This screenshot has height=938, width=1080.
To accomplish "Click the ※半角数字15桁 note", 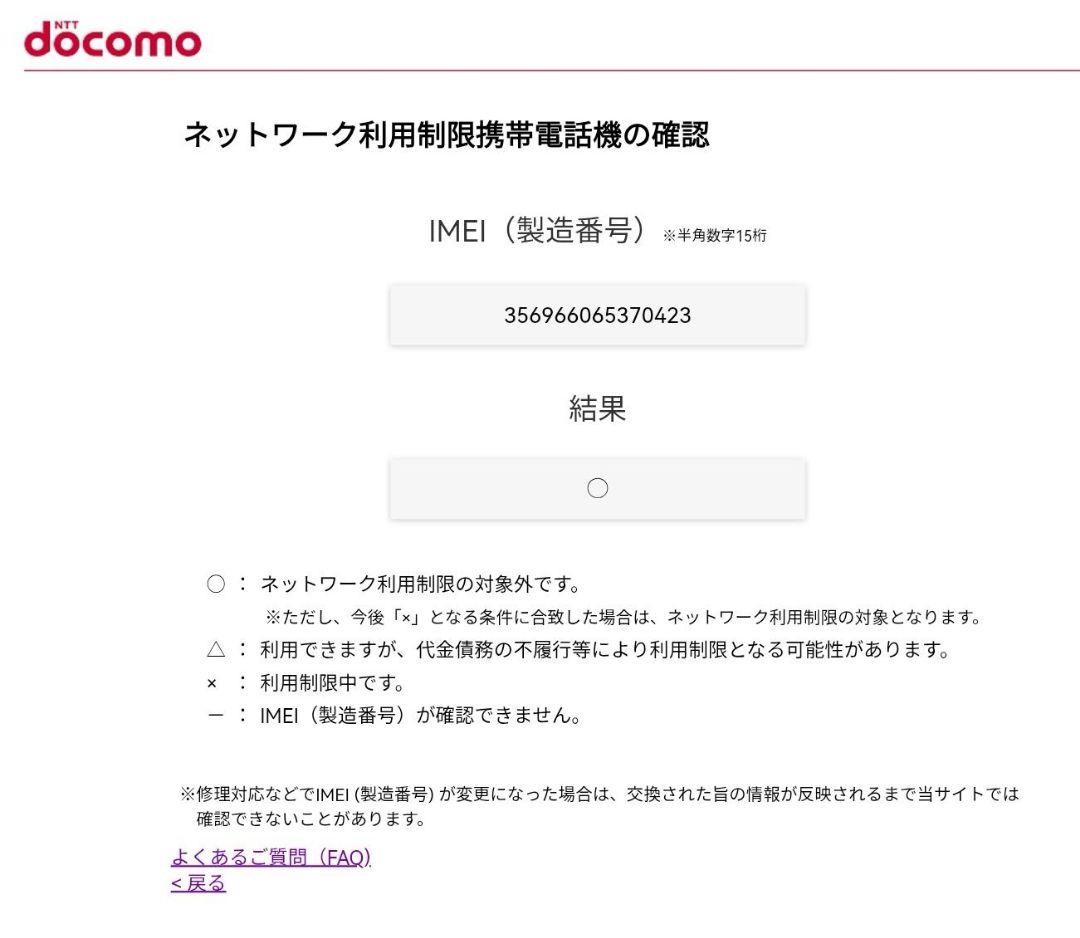I will click(x=716, y=237).
